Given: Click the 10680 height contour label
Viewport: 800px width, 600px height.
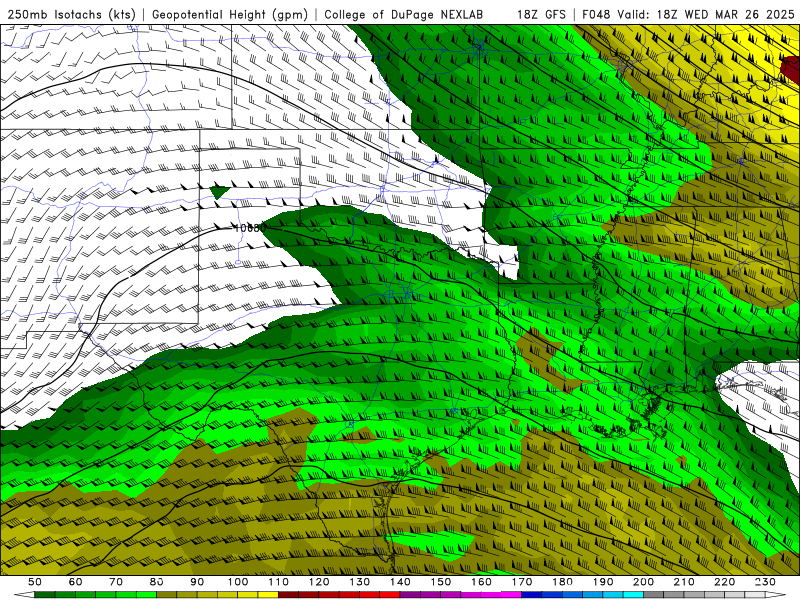Looking at the screenshot, I should [250, 228].
